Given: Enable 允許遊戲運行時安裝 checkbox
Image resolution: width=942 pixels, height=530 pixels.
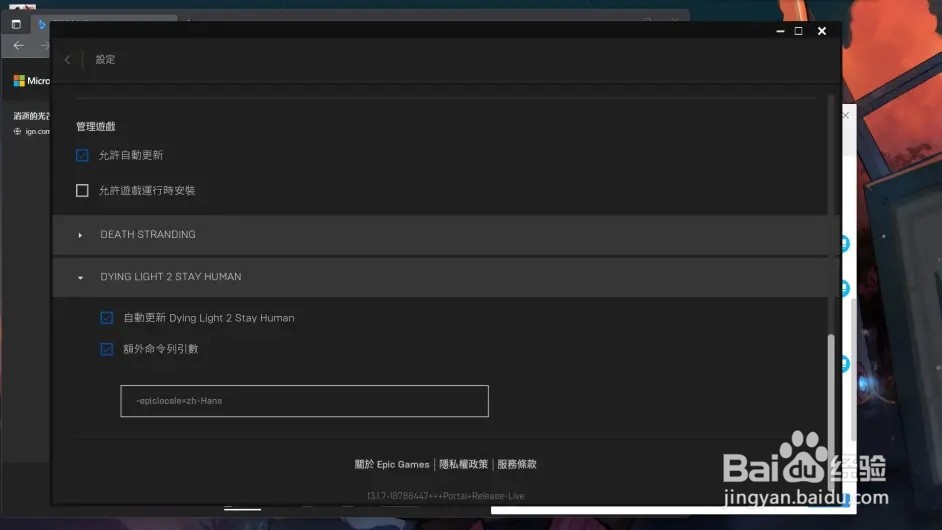Looking at the screenshot, I should point(82,190).
